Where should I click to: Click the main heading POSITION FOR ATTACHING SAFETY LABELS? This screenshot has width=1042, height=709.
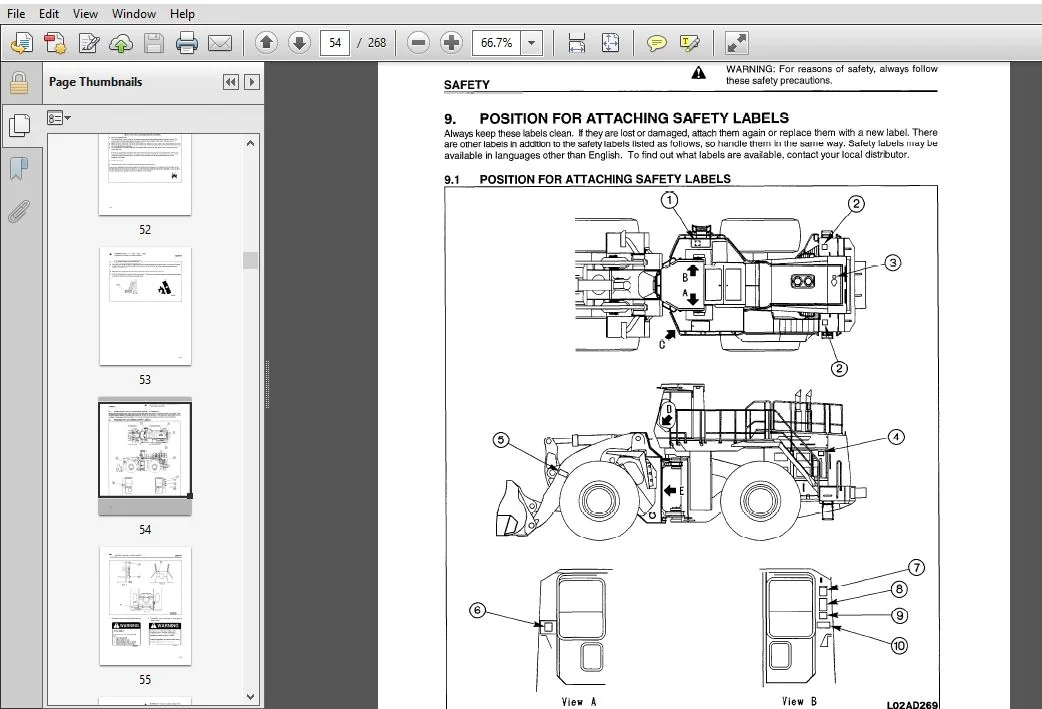click(634, 118)
